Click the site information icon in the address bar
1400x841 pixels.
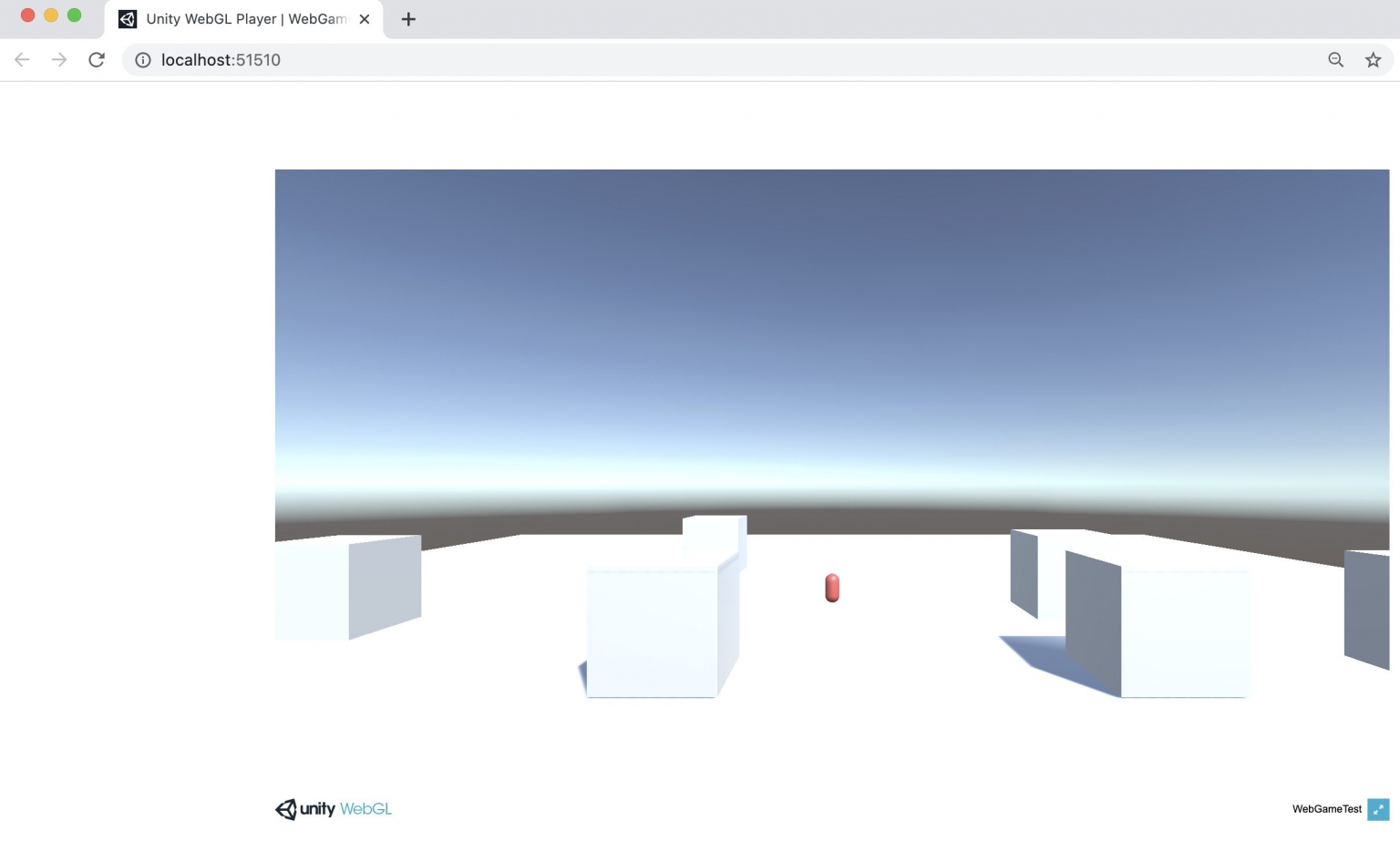142,59
